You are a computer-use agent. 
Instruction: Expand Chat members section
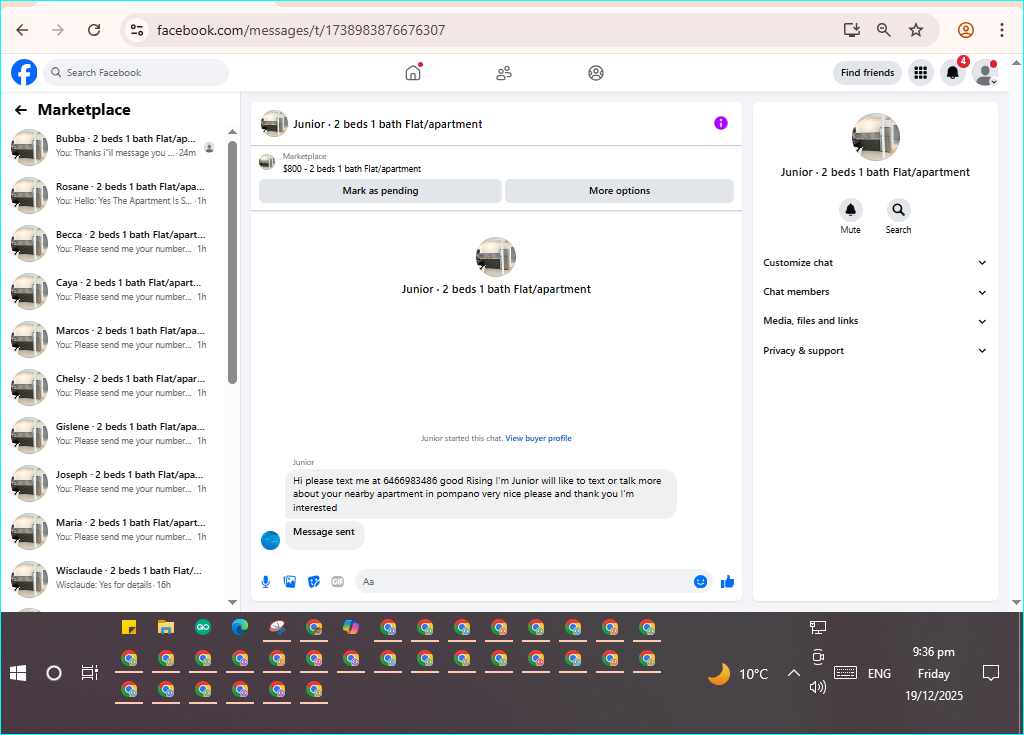point(875,292)
